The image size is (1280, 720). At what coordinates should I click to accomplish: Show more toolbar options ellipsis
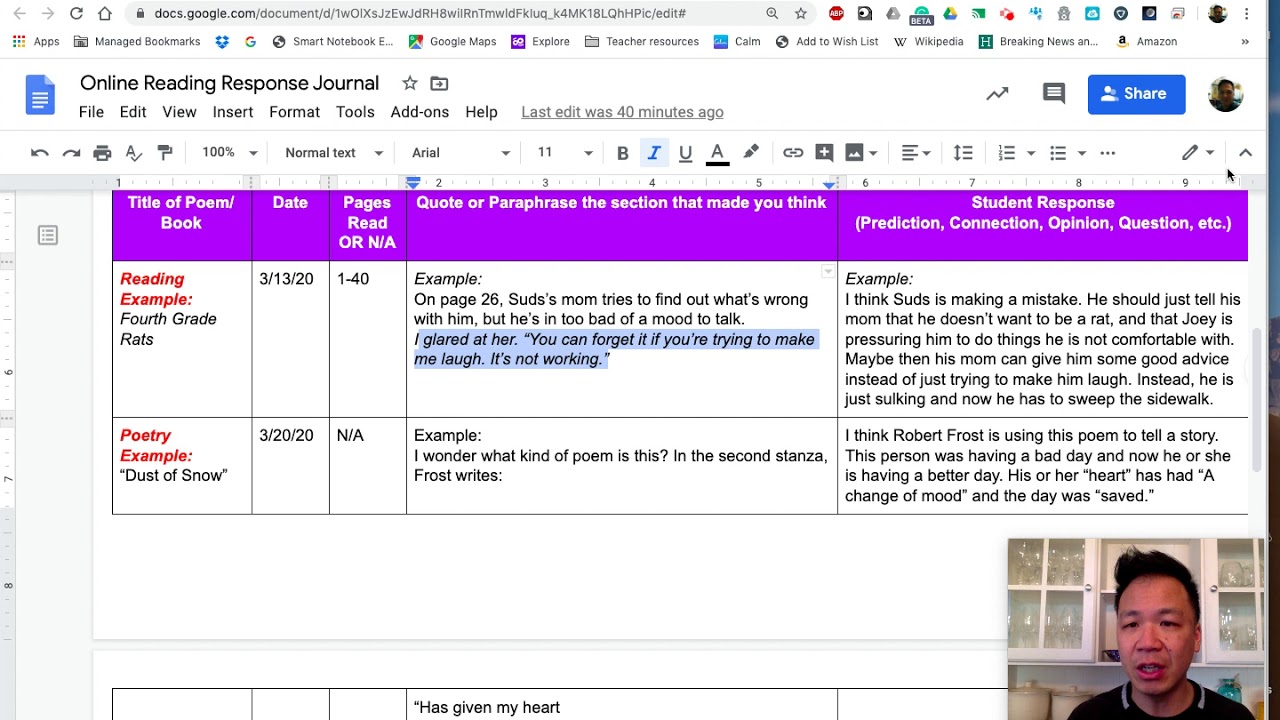pyautogui.click(x=1108, y=153)
